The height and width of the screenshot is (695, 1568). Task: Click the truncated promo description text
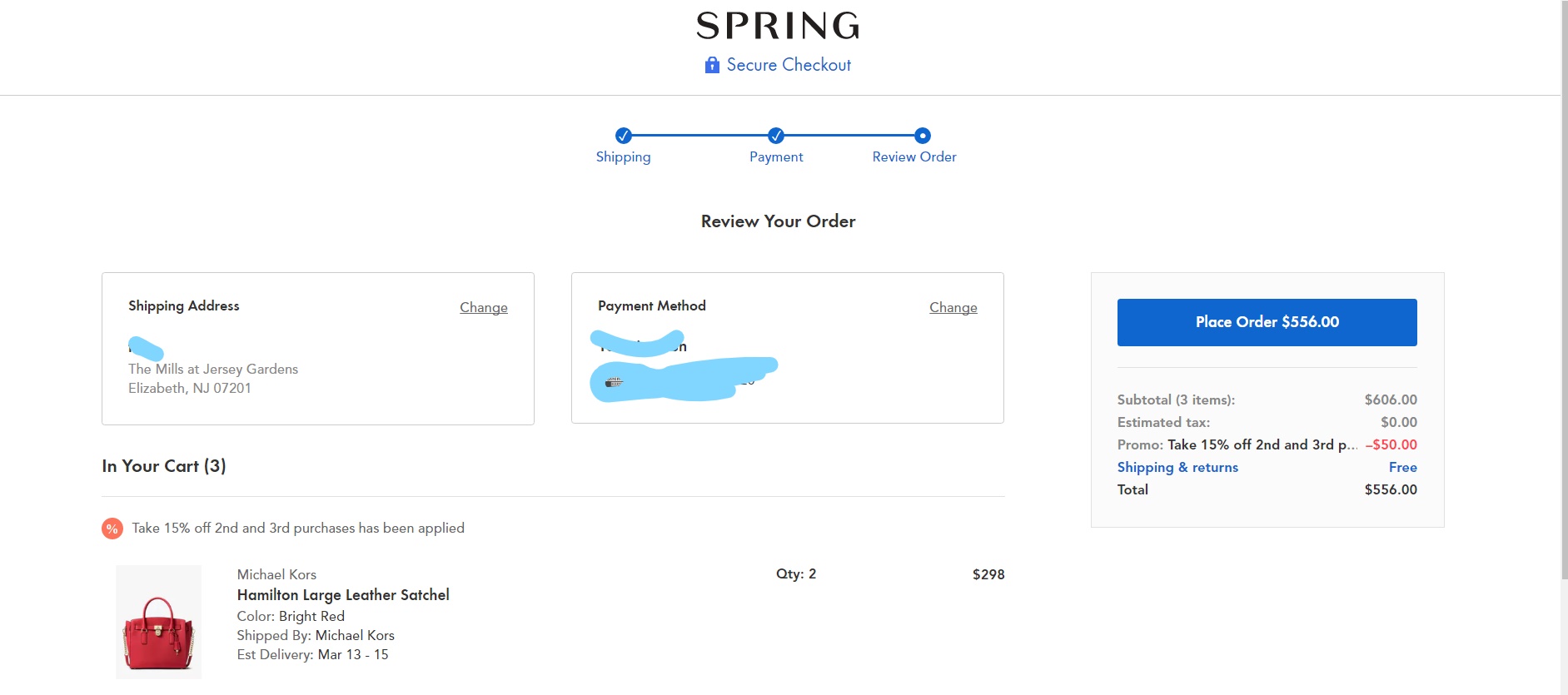coord(1262,445)
